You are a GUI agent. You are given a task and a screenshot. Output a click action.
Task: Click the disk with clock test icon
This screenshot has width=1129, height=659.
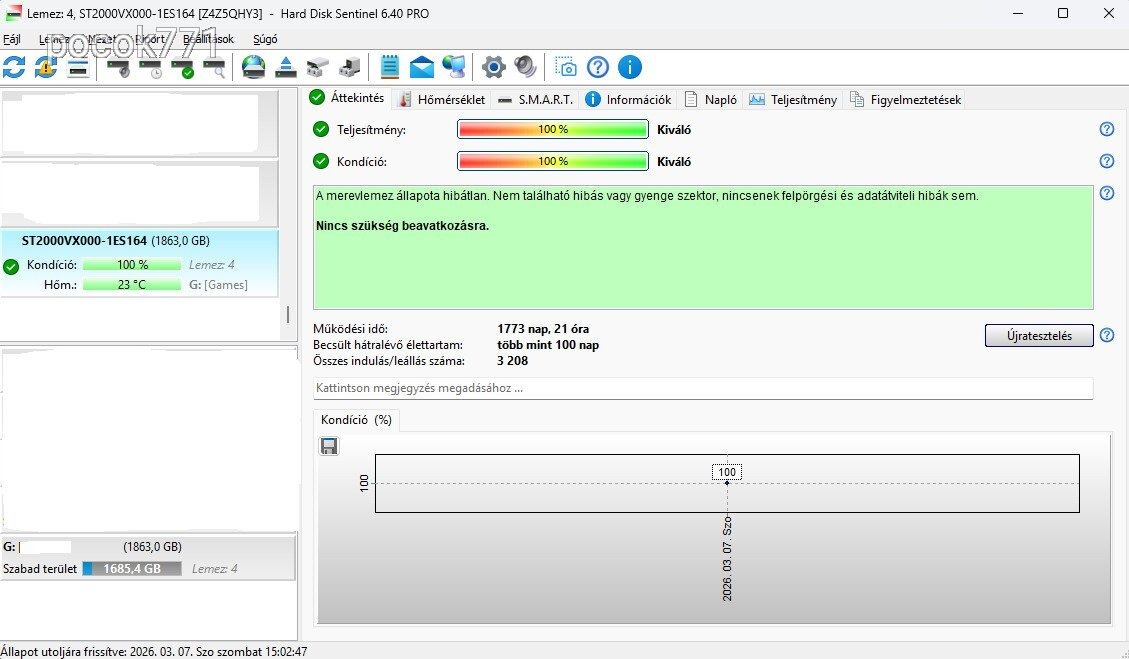coord(151,68)
